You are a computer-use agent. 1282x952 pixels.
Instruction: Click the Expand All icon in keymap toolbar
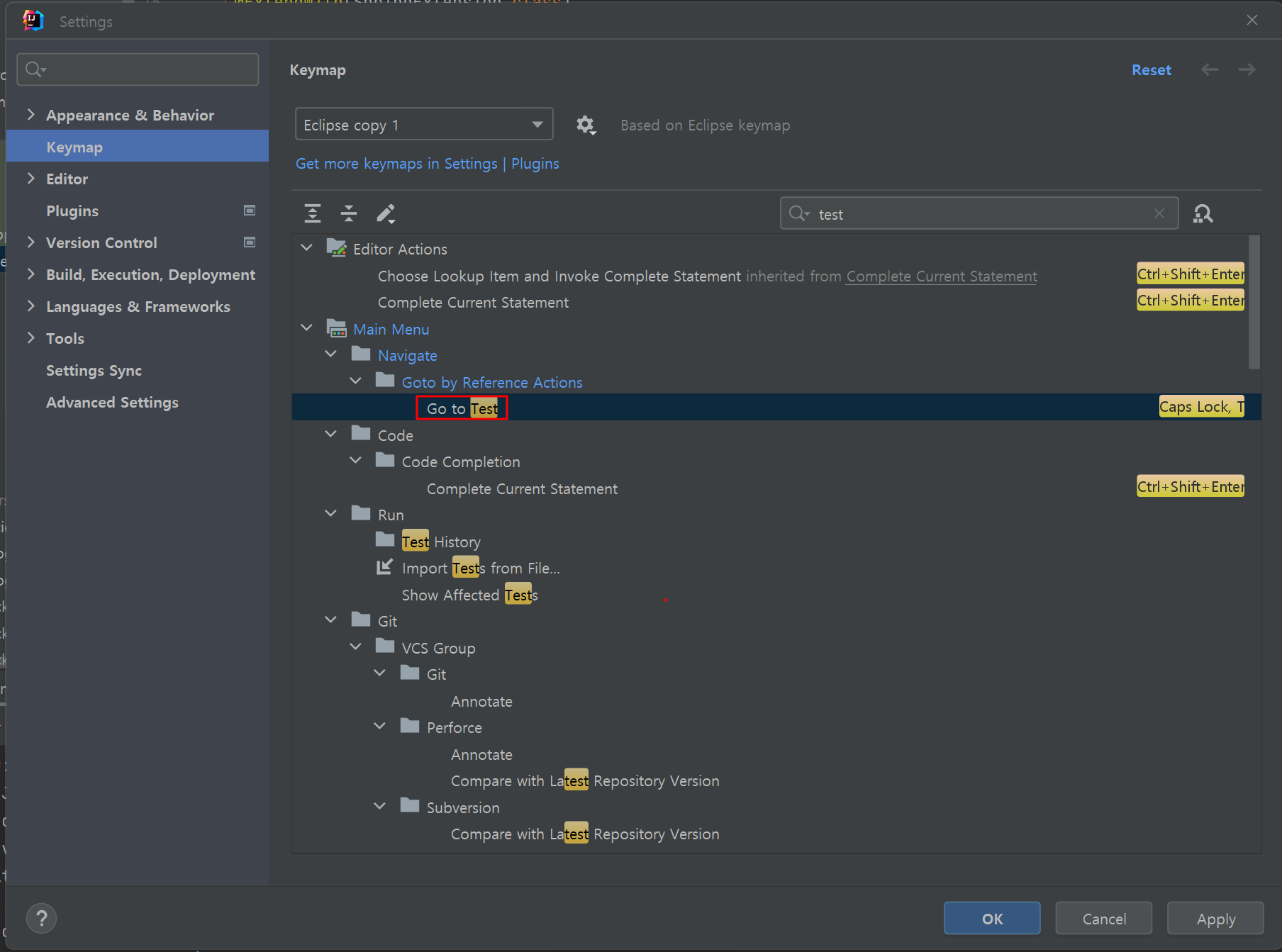pos(313,213)
